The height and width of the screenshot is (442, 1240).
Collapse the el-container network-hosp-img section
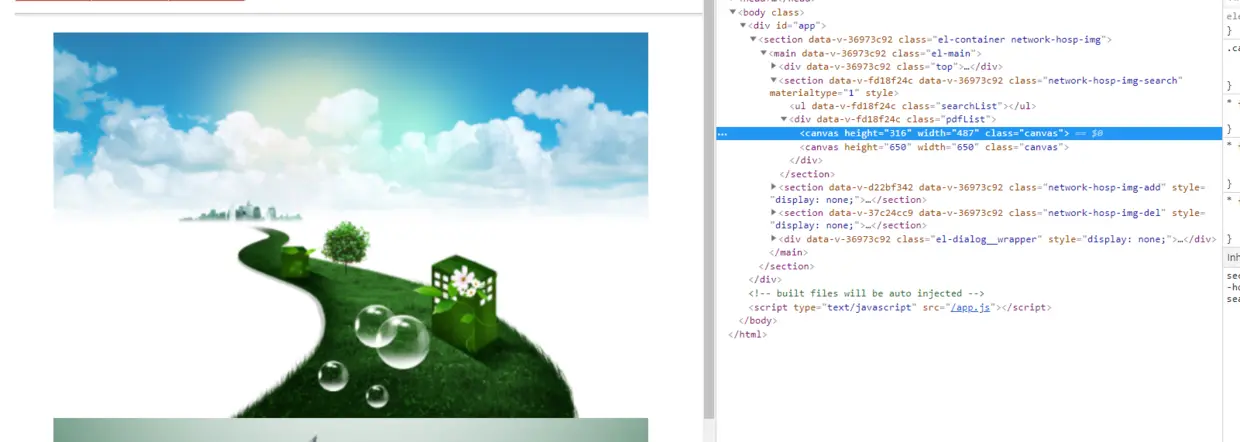[753, 40]
